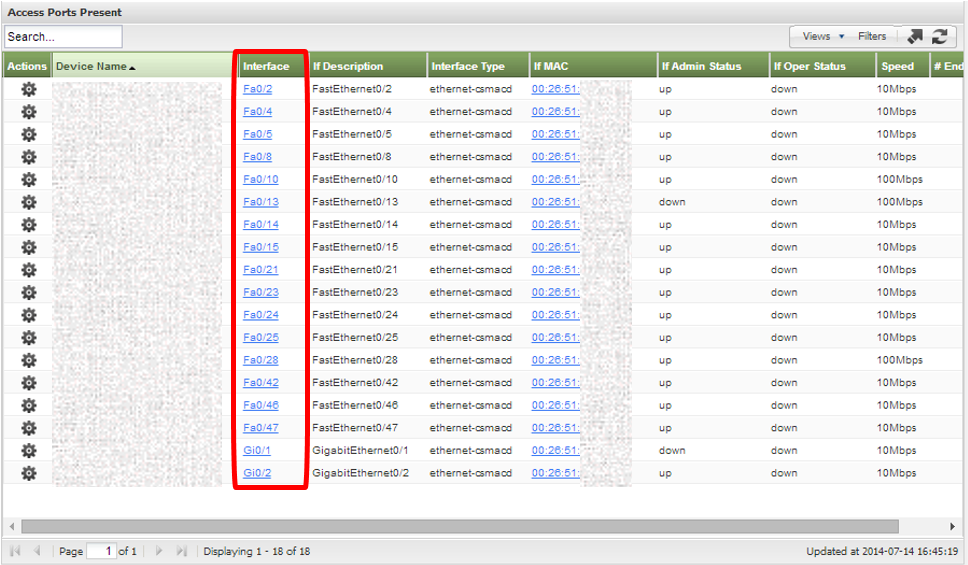The height and width of the screenshot is (565, 968).
Task: Jump to the last page using the pager icon
Action: (182, 551)
